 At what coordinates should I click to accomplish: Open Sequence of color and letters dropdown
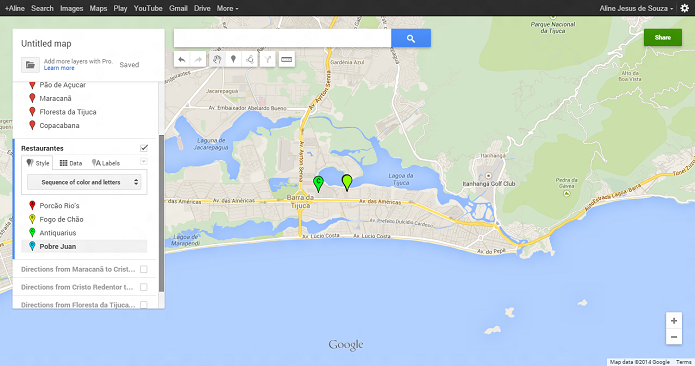[x=84, y=182]
